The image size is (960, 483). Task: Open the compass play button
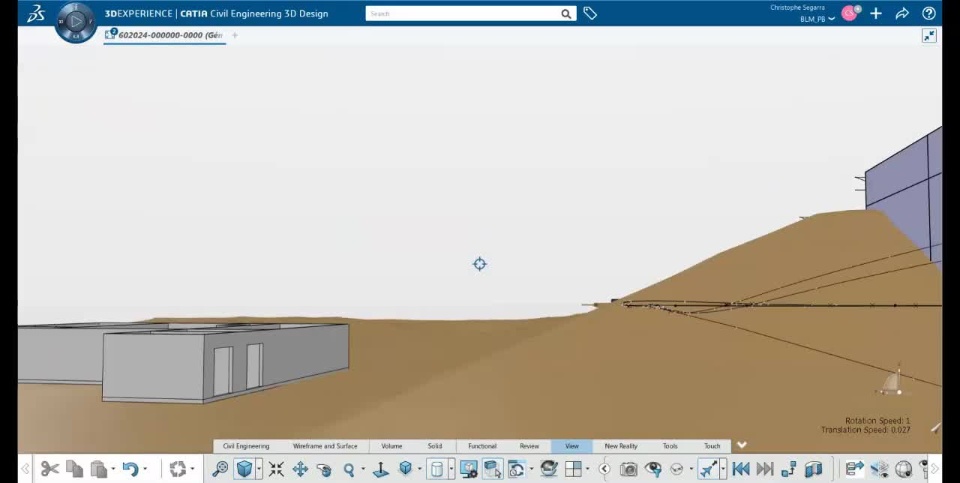coord(76,21)
